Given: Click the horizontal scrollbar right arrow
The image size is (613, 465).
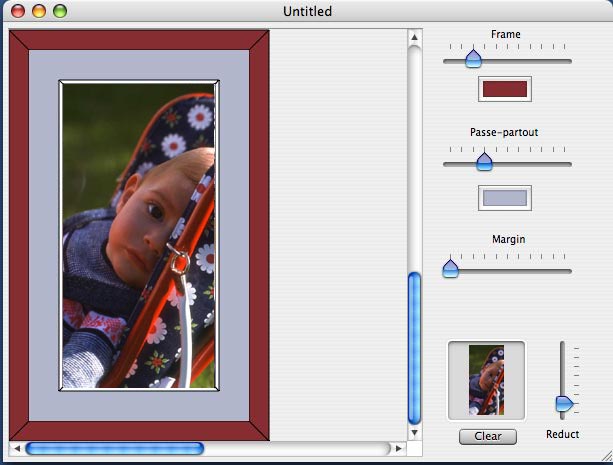Looking at the screenshot, I should coord(399,448).
